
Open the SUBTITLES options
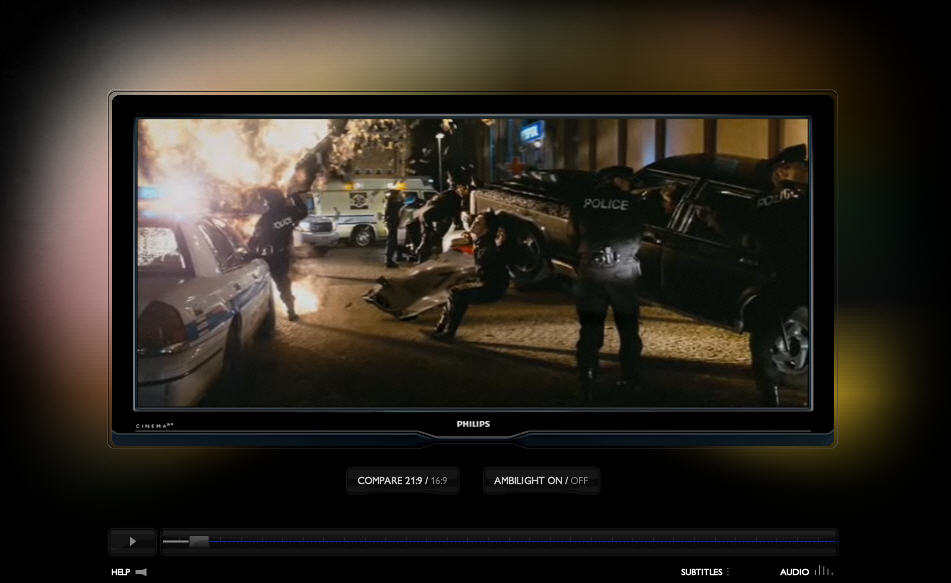(701, 572)
